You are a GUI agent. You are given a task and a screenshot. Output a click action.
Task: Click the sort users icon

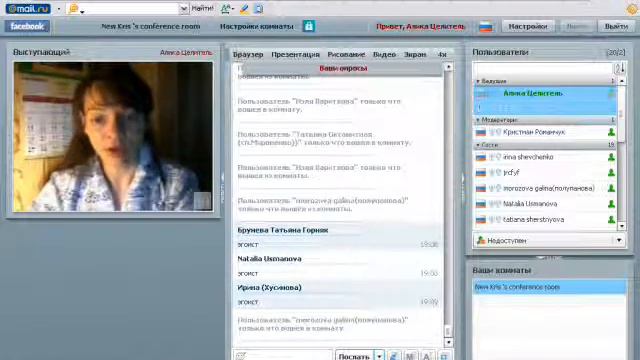coord(620,68)
